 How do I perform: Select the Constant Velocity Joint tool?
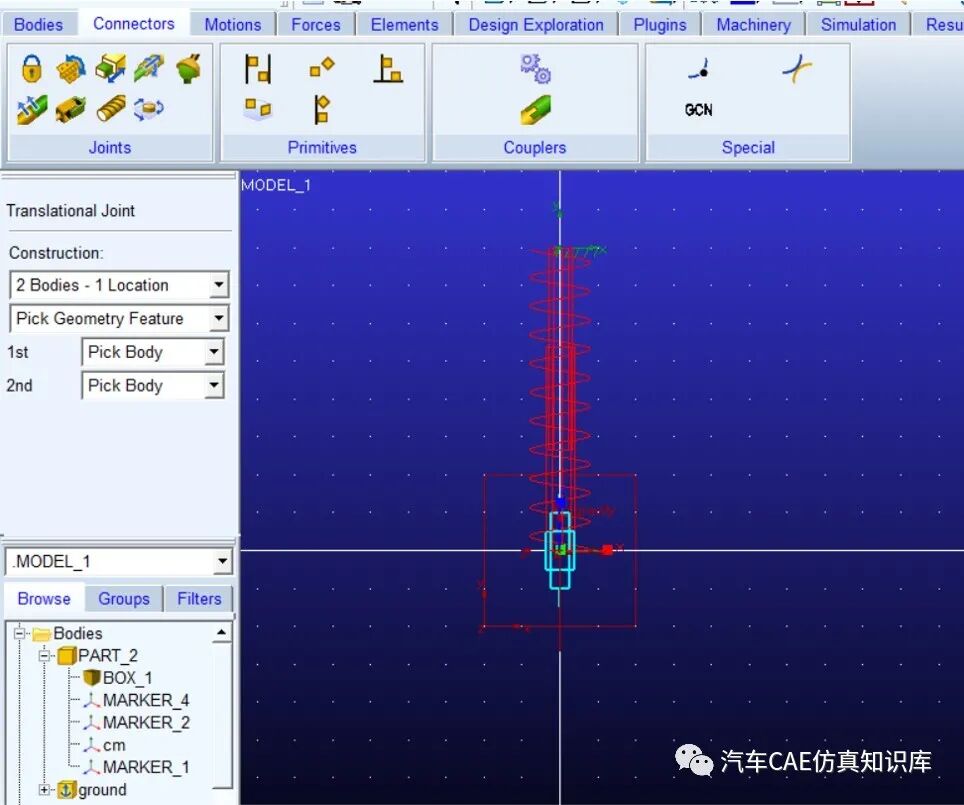pos(32,109)
